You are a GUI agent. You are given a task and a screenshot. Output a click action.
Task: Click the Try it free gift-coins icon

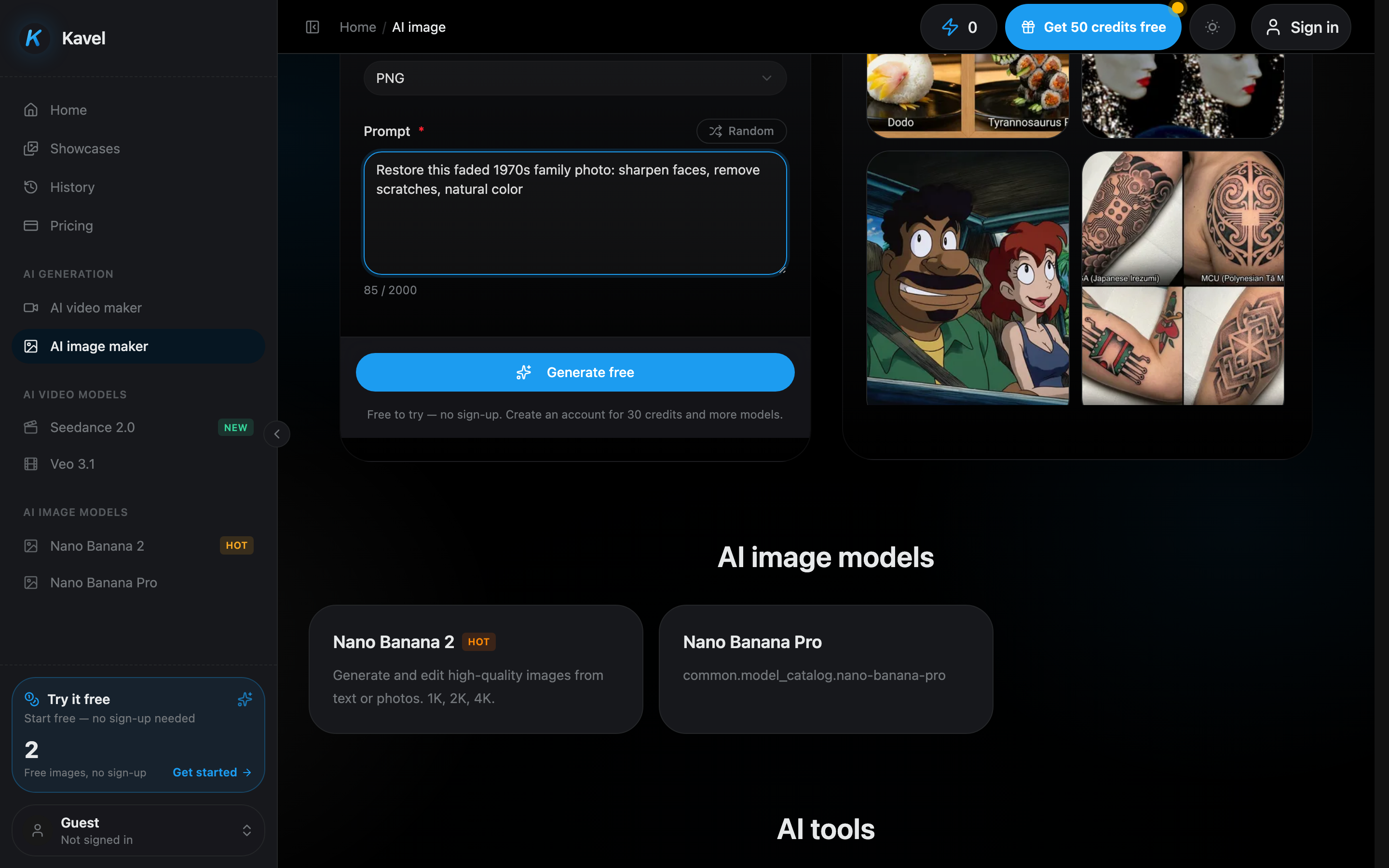click(32, 699)
